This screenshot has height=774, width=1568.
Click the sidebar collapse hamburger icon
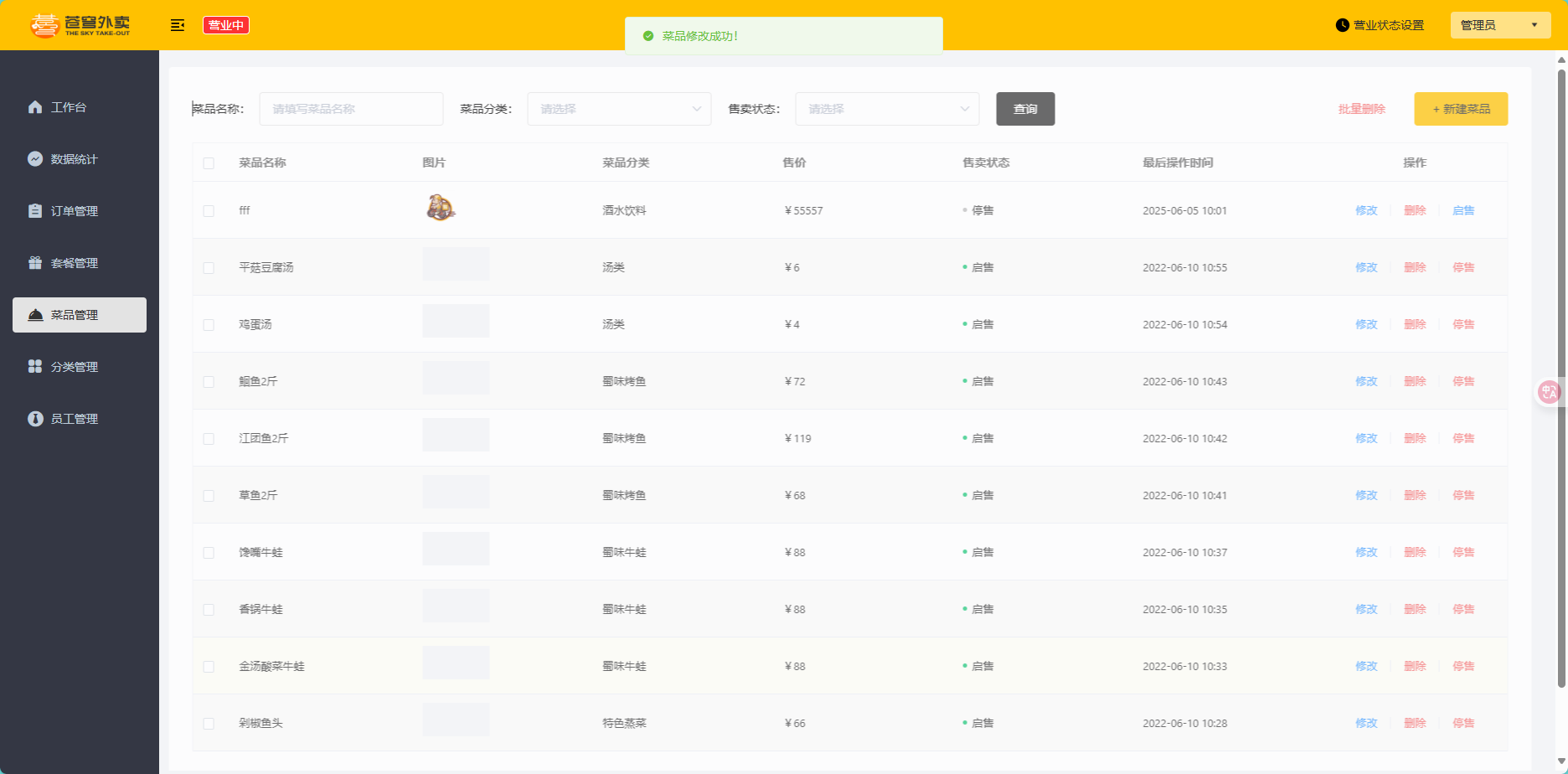coord(178,25)
